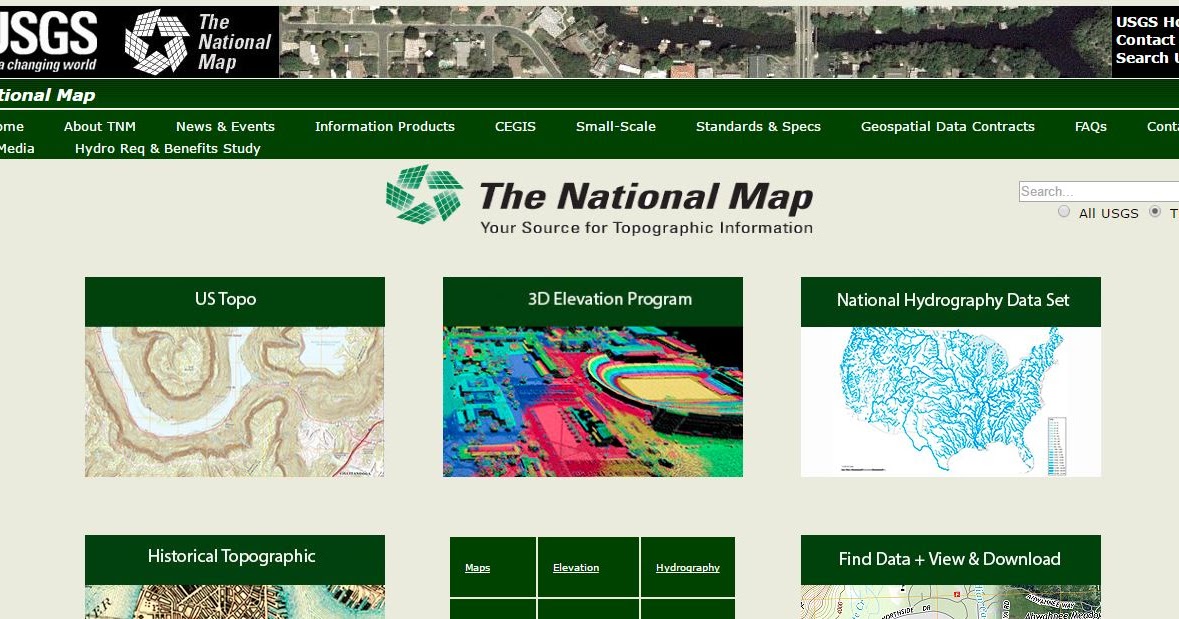Open the Information Products menu
Screen dimensions: 1179x619
pyautogui.click(x=384, y=127)
